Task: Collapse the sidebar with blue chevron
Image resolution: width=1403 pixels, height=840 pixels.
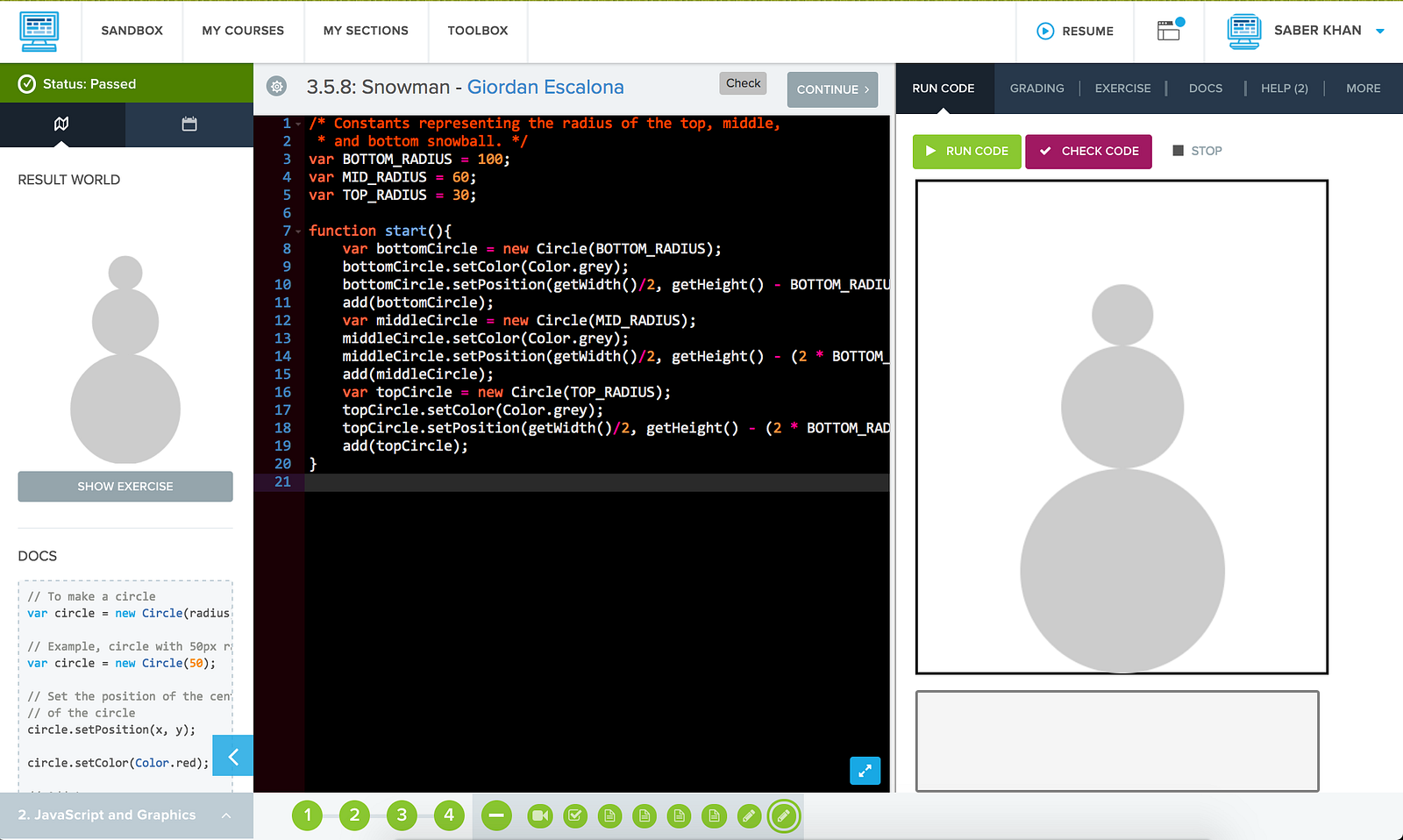Action: coord(233,756)
